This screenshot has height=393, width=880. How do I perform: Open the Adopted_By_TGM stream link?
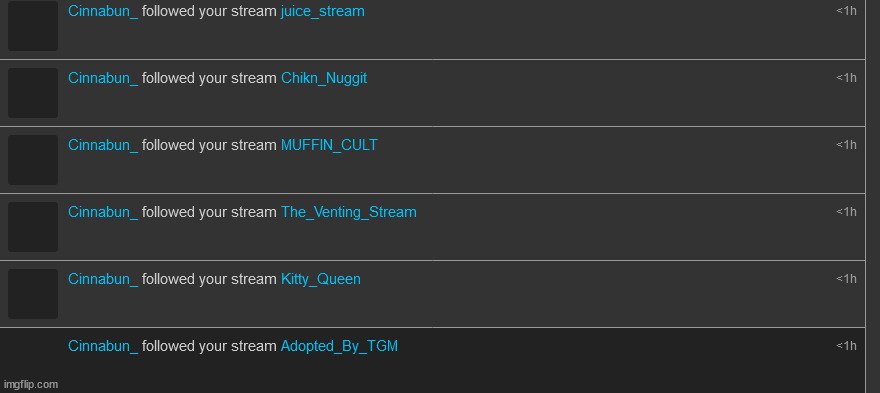[339, 346]
